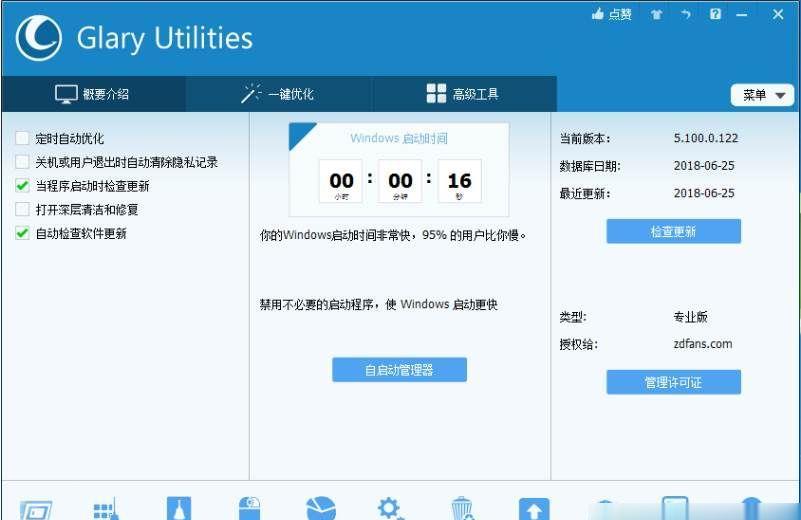Open the help question mark icon
Screen dimensions: 801x520
pos(715,14)
